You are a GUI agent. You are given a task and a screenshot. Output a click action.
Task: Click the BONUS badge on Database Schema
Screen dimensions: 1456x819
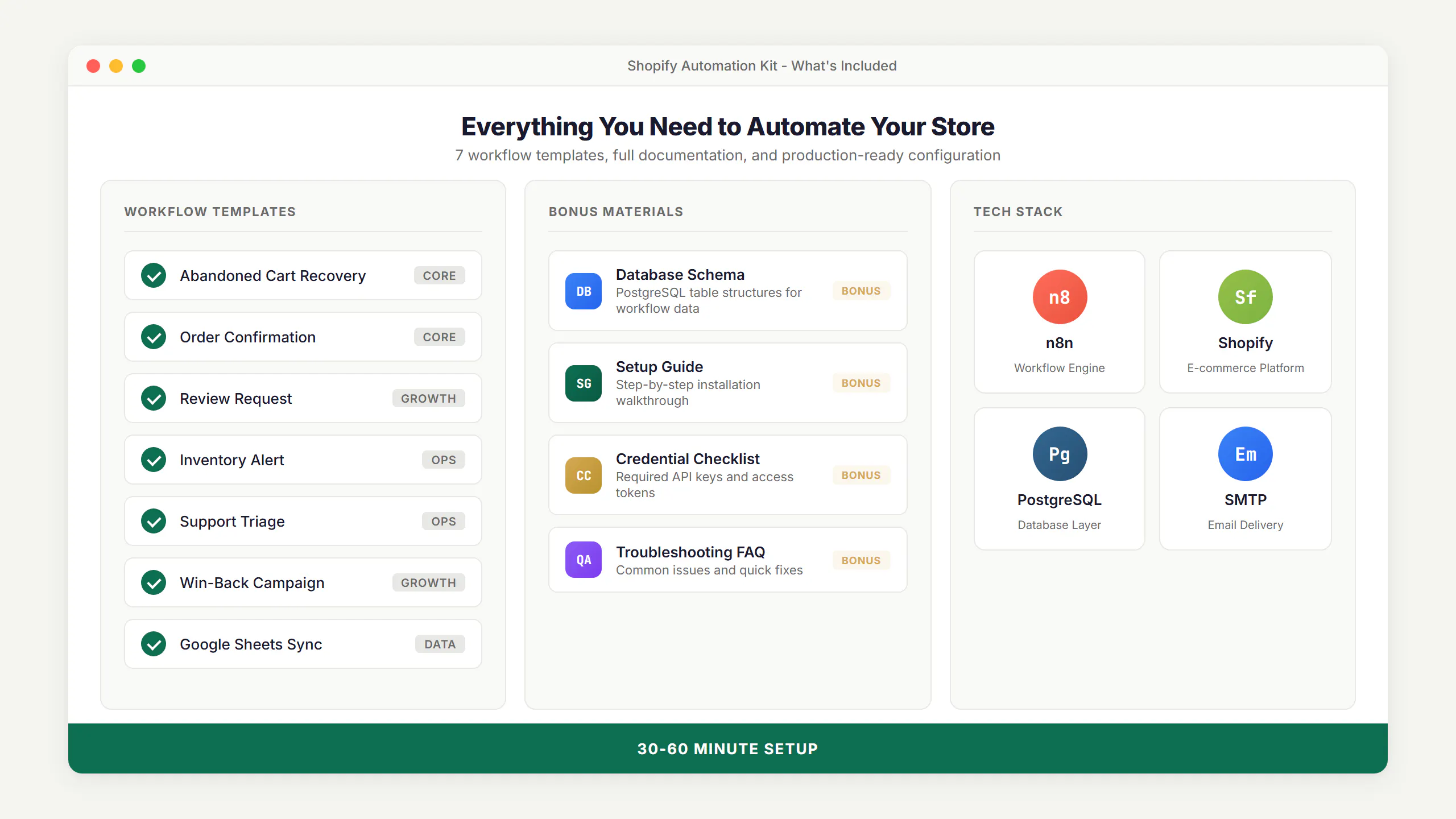pos(861,291)
